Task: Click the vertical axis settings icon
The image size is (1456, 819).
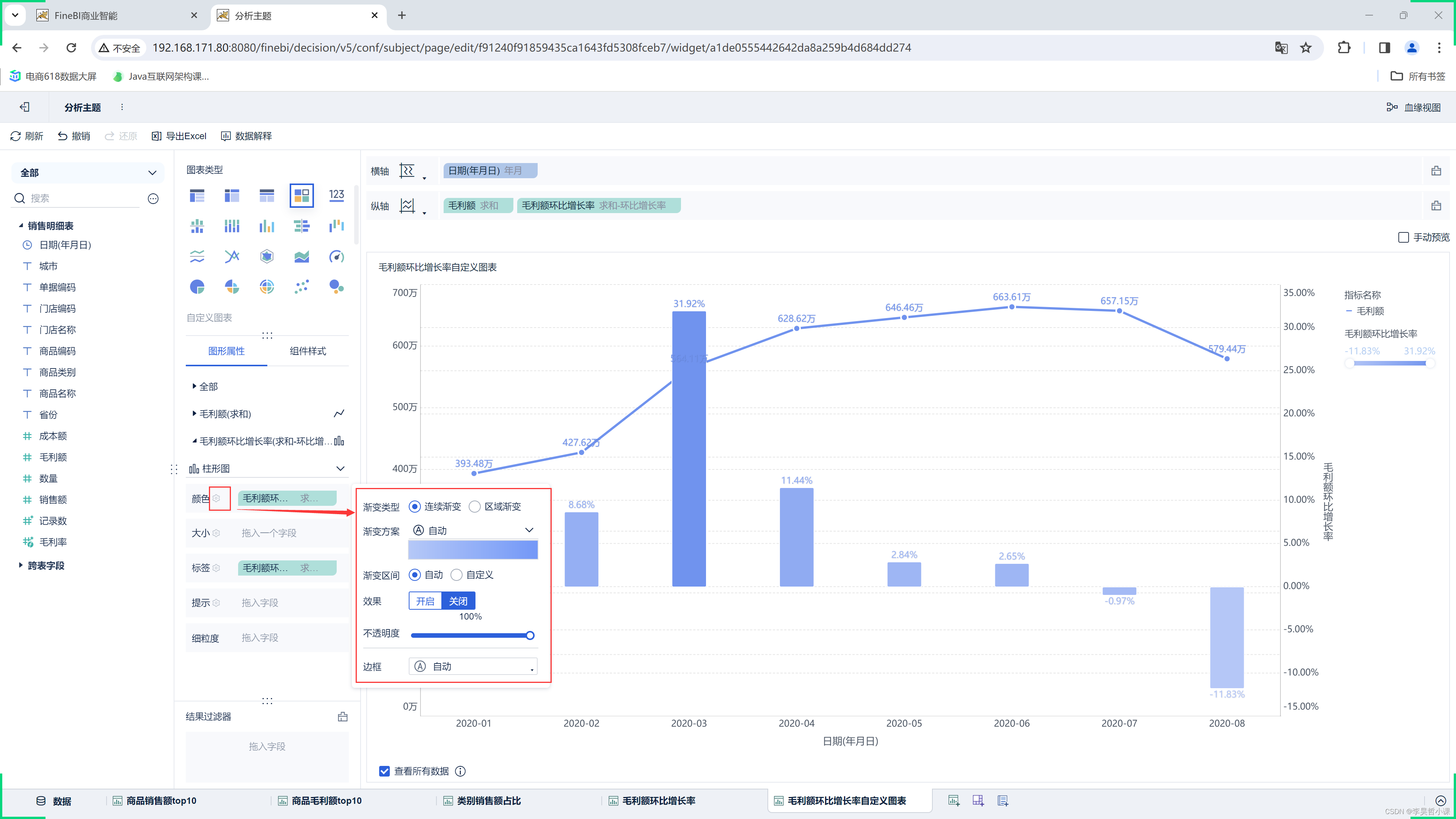Action: 408,206
